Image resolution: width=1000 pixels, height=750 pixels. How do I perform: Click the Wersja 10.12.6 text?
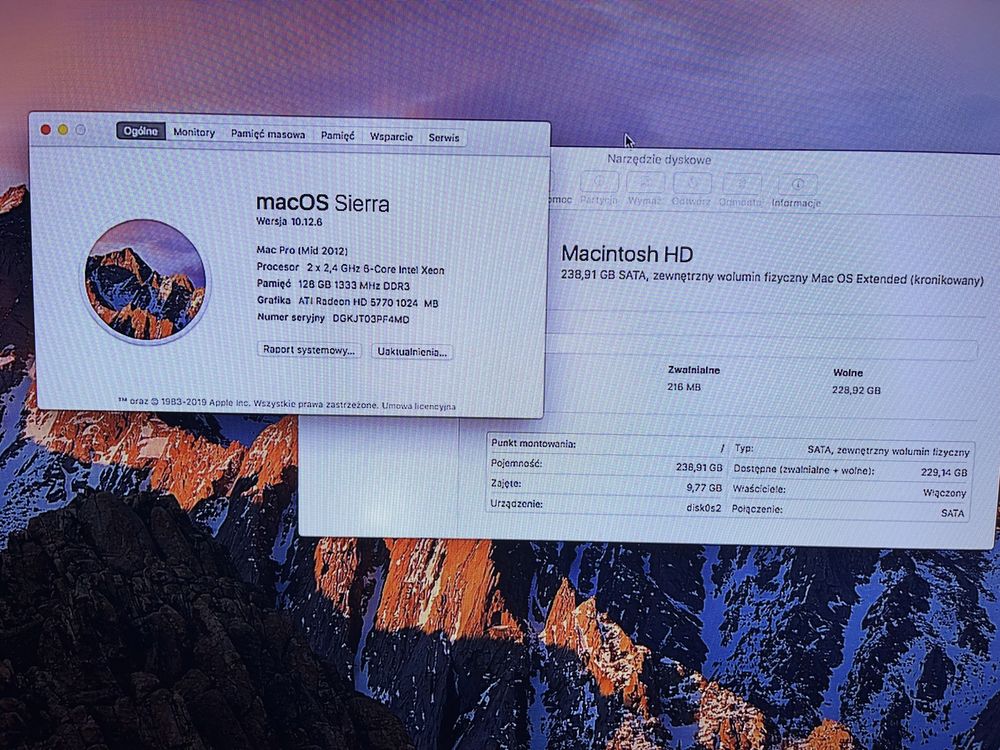[x=289, y=222]
